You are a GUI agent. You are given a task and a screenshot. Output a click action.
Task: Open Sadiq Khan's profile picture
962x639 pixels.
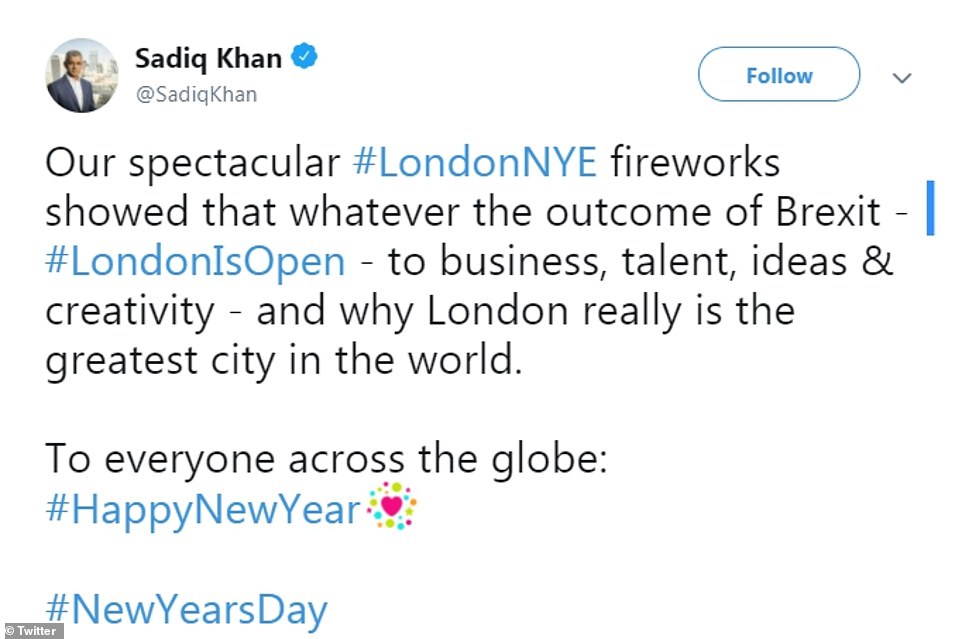tap(82, 75)
